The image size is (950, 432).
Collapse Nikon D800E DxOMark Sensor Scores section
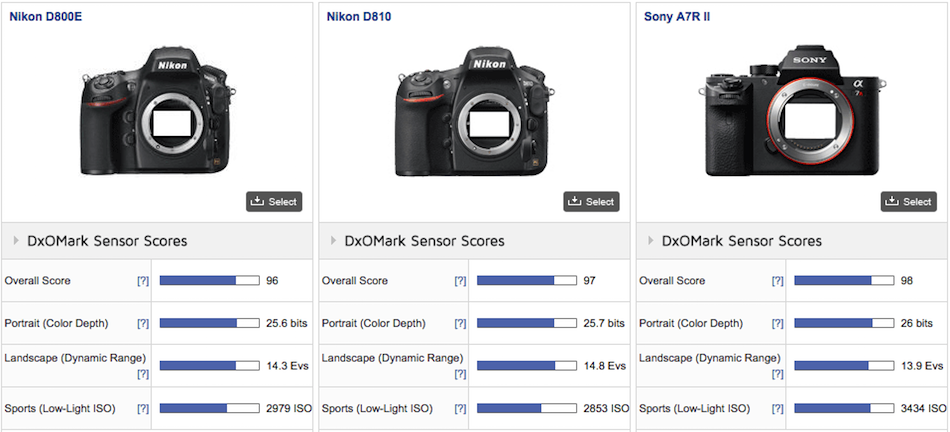[x=17, y=241]
